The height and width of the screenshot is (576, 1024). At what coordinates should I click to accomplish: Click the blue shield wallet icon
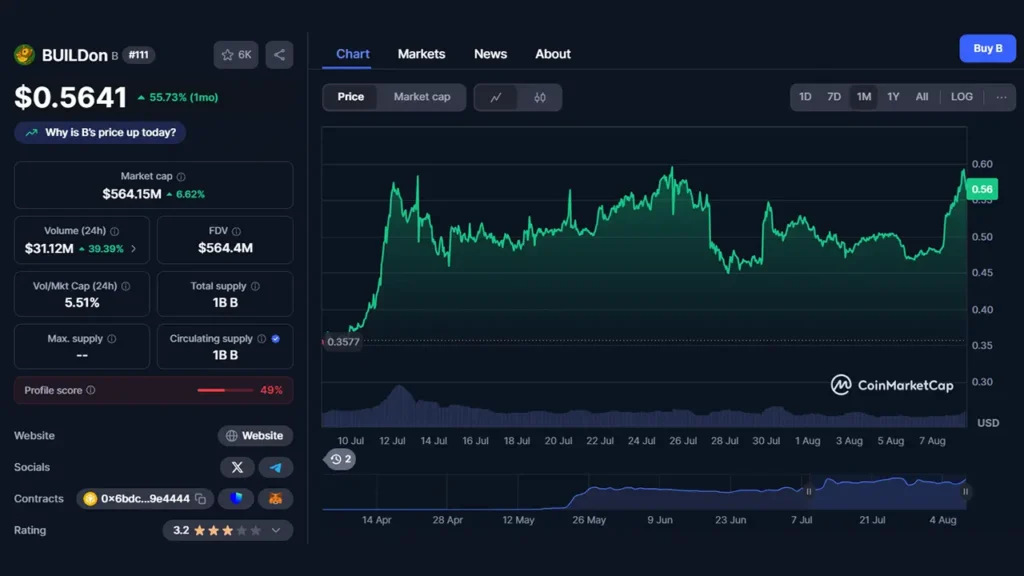(x=236, y=499)
